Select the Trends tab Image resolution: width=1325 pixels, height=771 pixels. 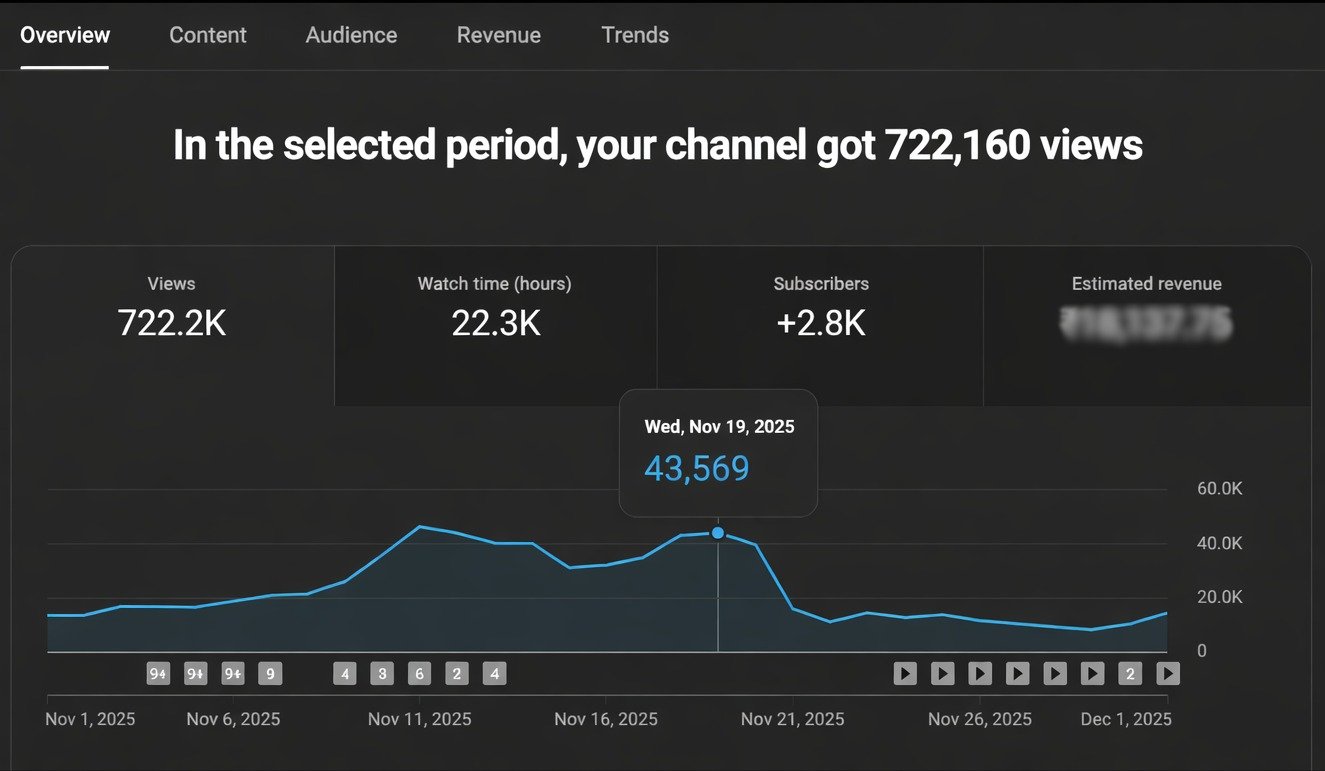[635, 35]
